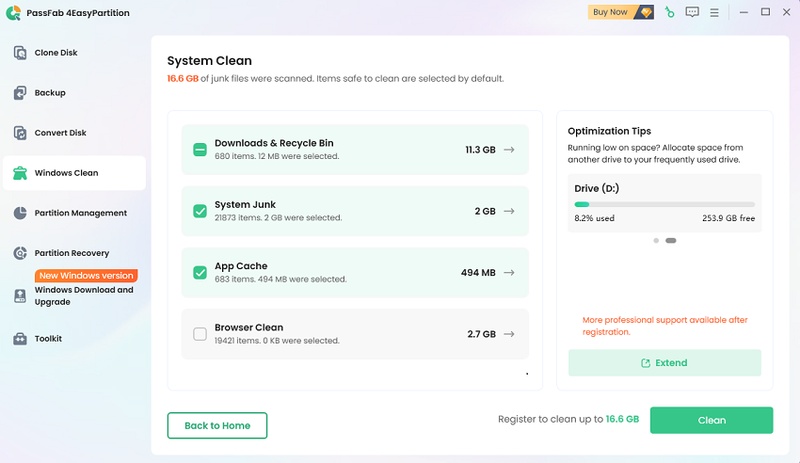Click the New Windows version badge
This screenshot has width=800, height=463.
86,276
